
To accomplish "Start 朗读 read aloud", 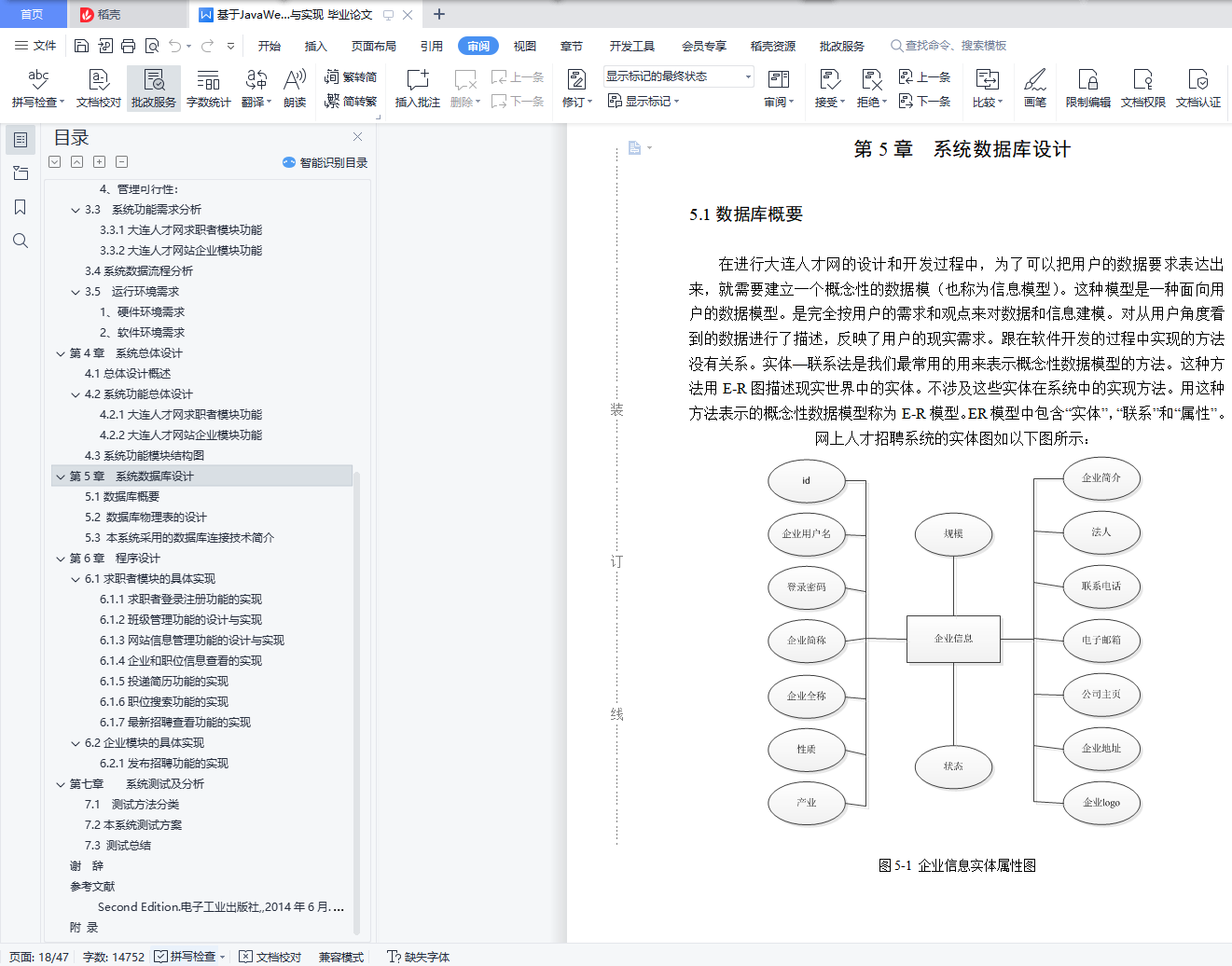I will (295, 89).
